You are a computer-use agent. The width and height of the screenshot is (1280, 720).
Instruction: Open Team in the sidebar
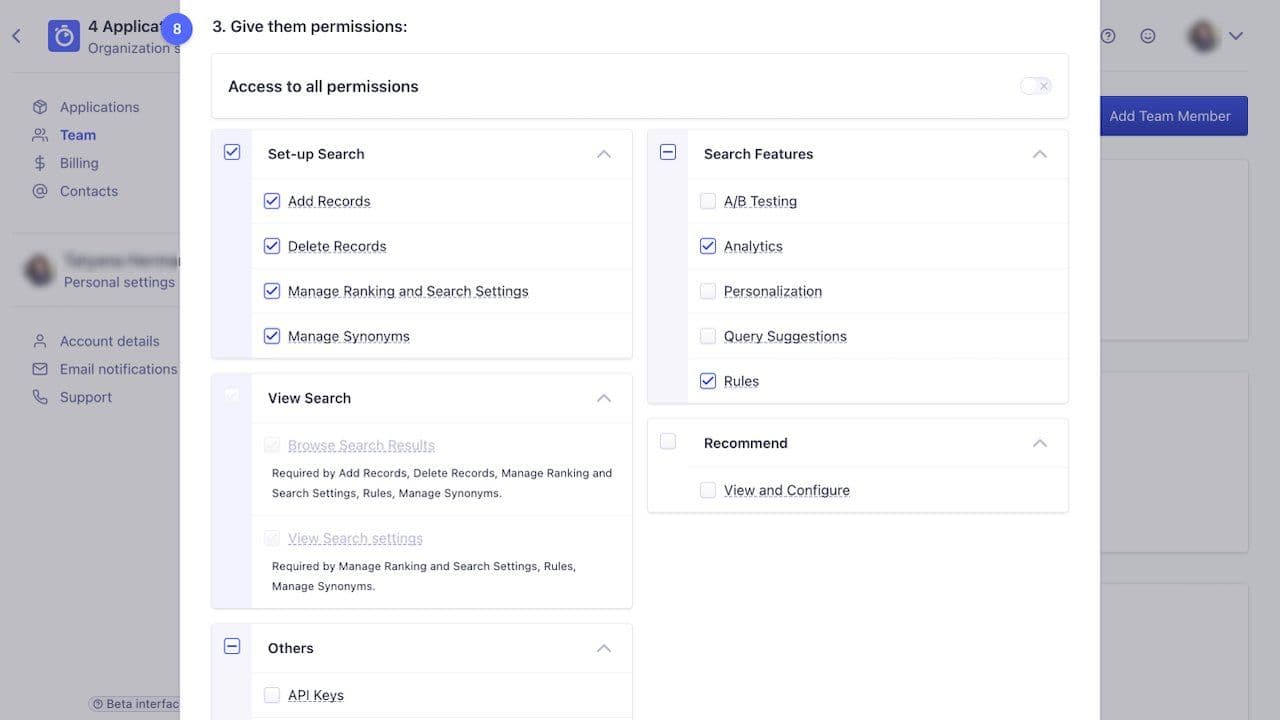click(78, 135)
